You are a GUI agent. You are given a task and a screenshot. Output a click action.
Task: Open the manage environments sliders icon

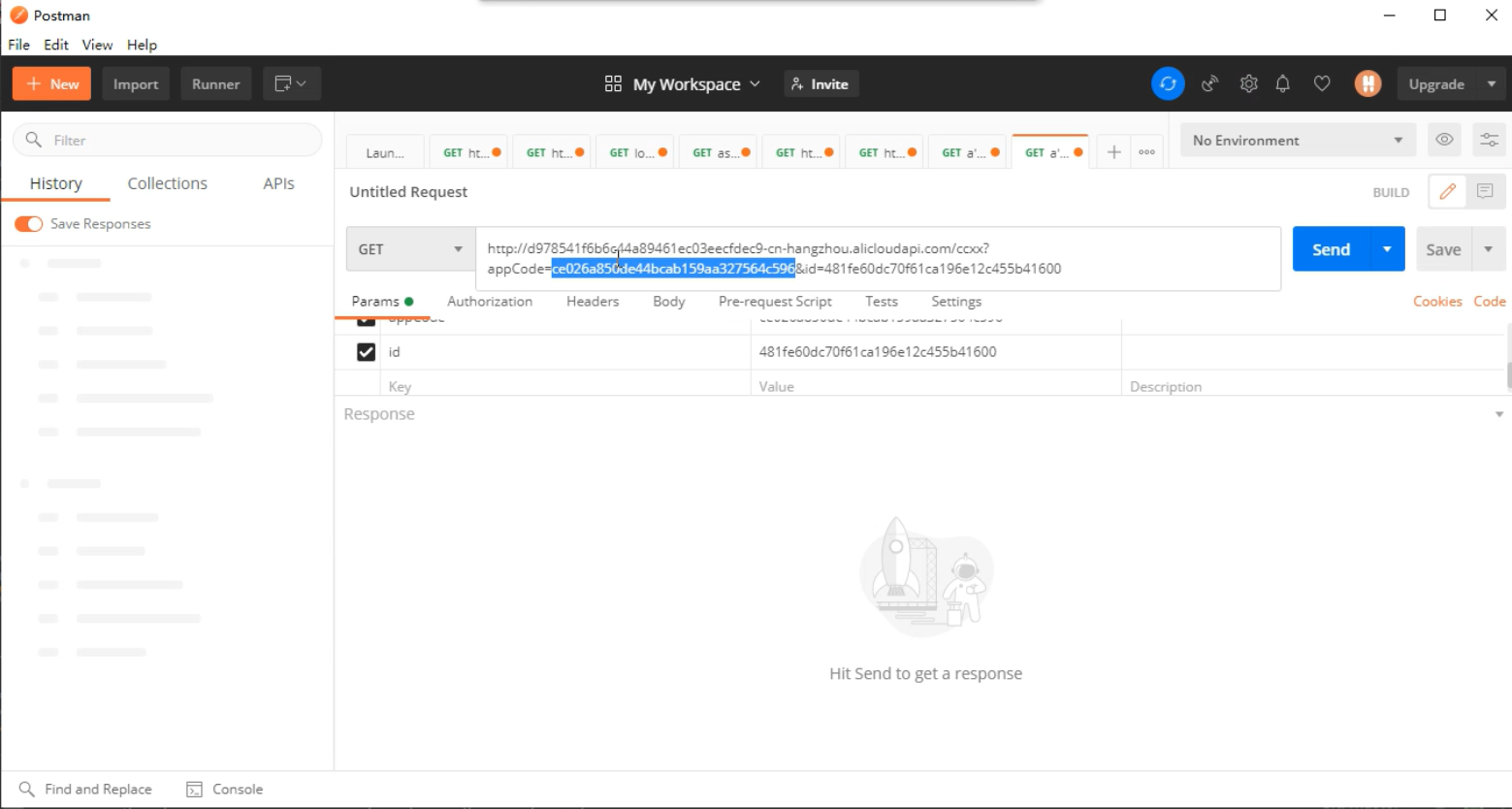1489,140
